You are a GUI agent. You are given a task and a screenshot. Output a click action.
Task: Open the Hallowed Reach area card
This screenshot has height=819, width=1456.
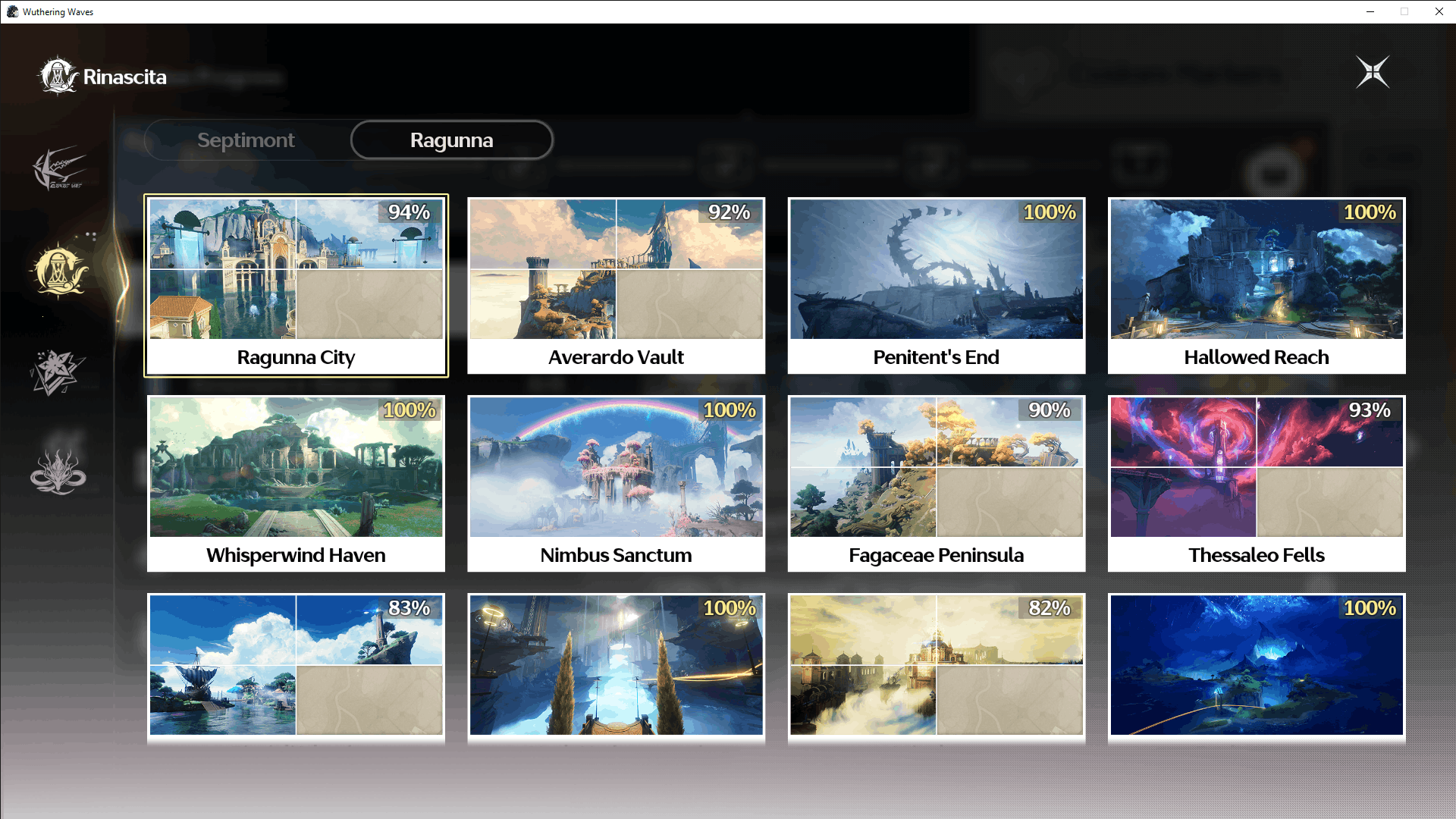click(x=1257, y=286)
